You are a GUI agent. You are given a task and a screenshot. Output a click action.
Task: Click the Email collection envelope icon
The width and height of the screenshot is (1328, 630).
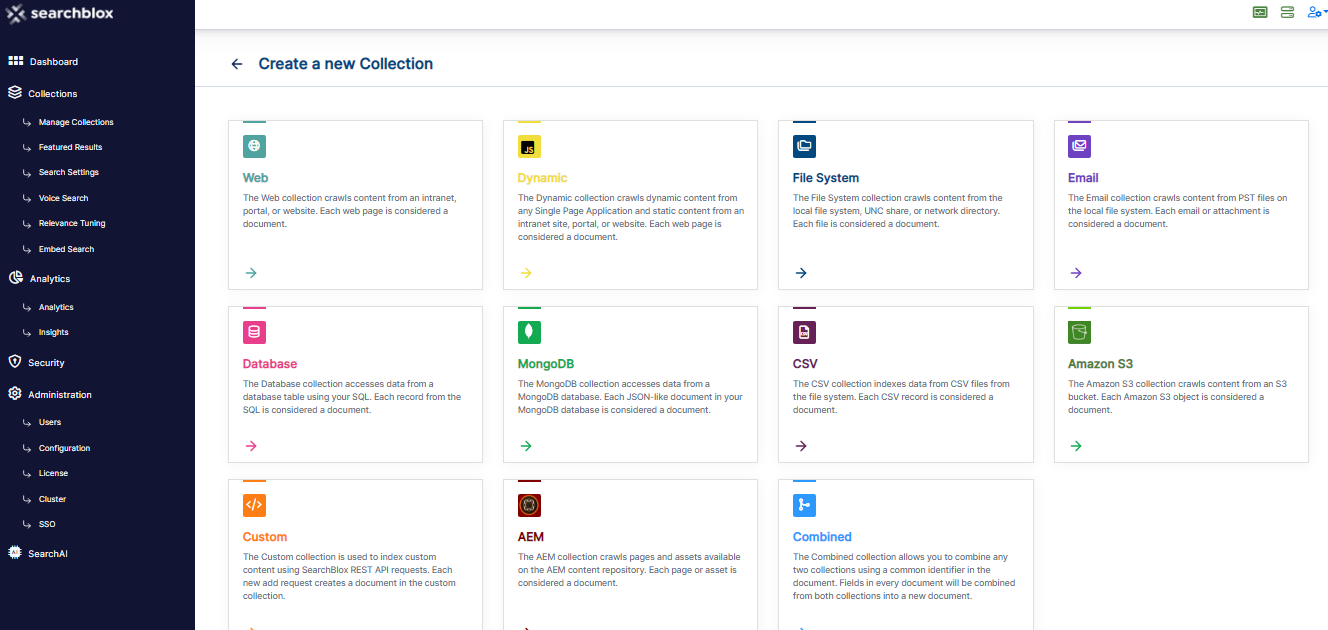1079,146
